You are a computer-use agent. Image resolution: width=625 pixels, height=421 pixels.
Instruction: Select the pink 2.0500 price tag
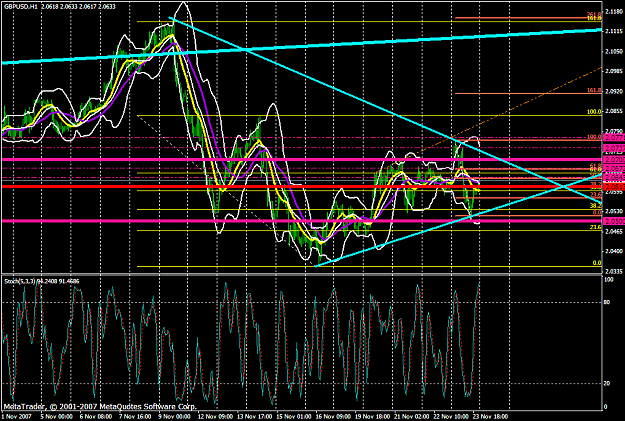(x=614, y=221)
